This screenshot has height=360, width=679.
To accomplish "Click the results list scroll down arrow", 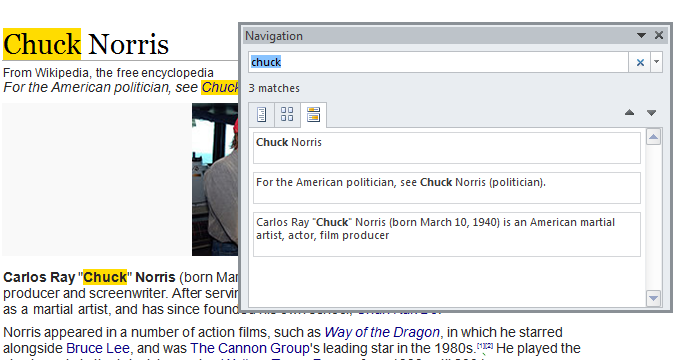I will point(653,298).
